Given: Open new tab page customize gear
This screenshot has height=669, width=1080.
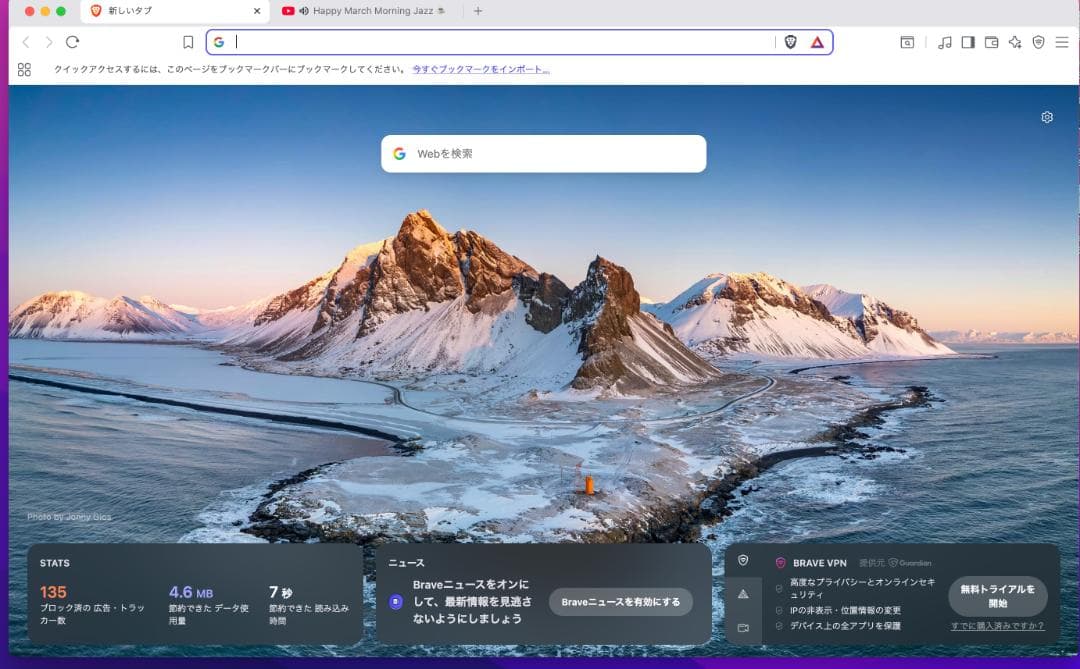Looking at the screenshot, I should (x=1047, y=117).
